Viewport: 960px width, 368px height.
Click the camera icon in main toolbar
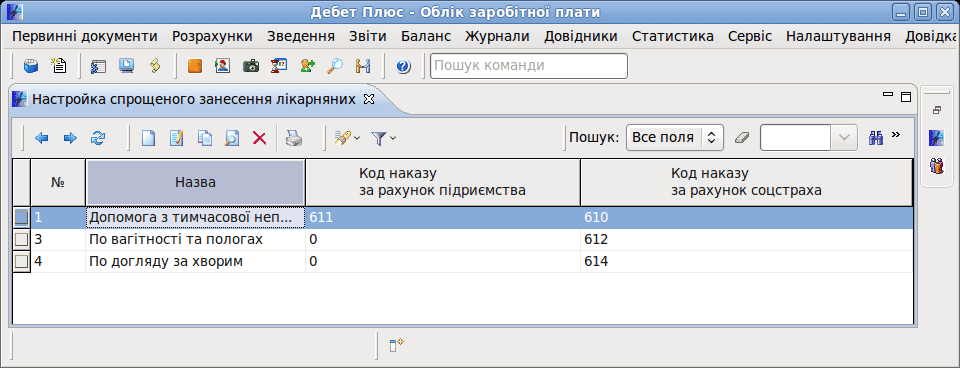click(x=250, y=66)
